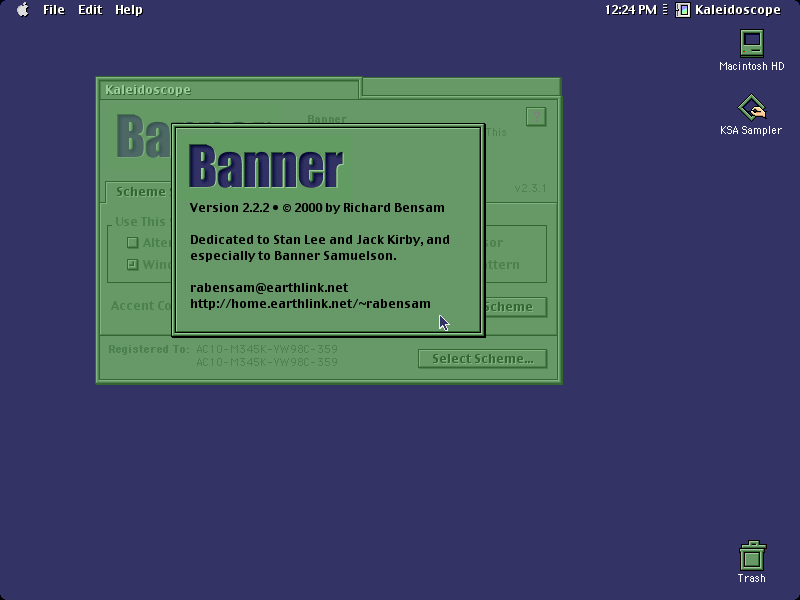The width and height of the screenshot is (800, 600).
Task: Click the partly hidden button ending in "cheme"
Action: pos(515,307)
